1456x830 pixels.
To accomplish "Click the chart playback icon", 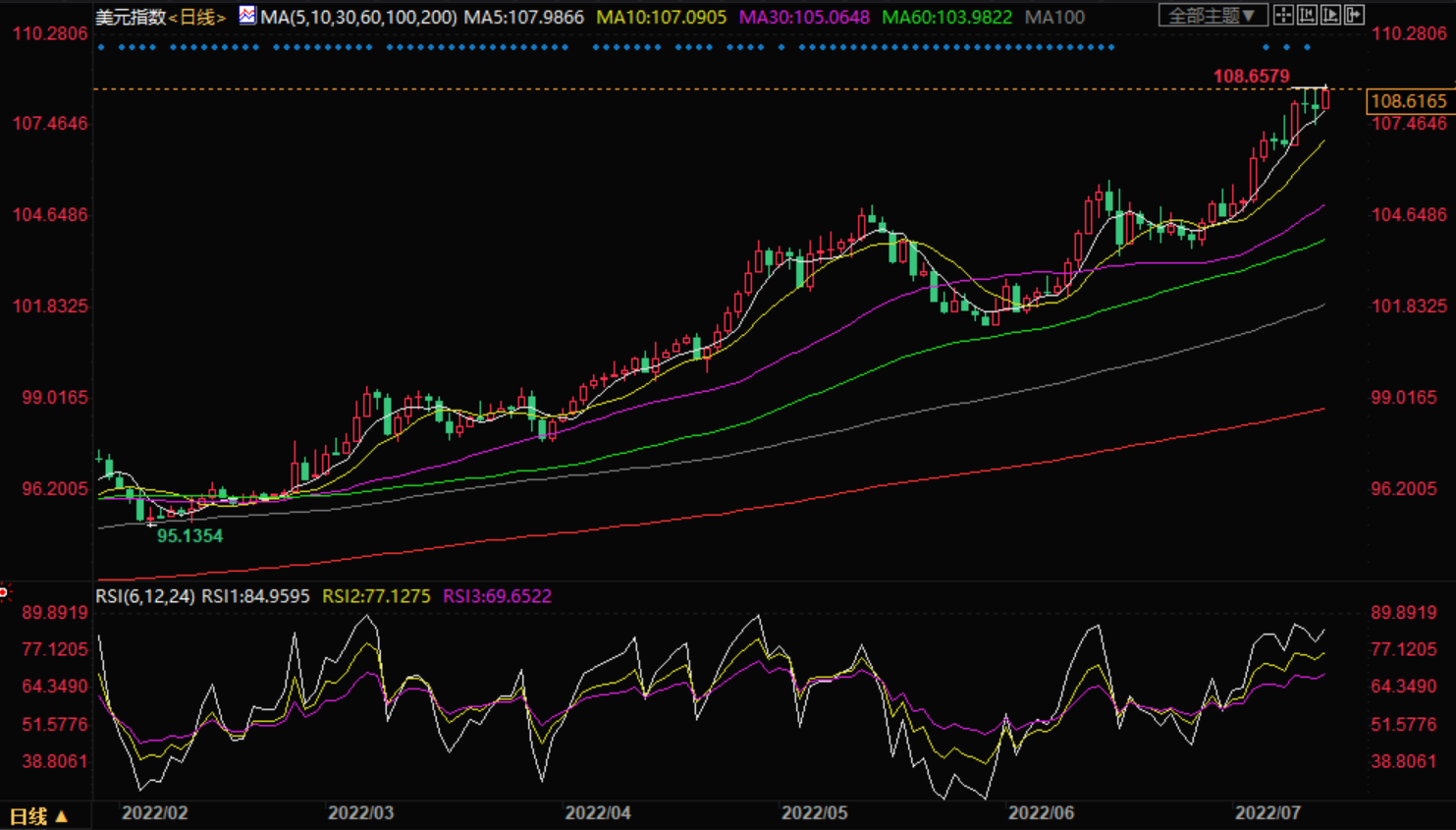I will pos(1330,15).
